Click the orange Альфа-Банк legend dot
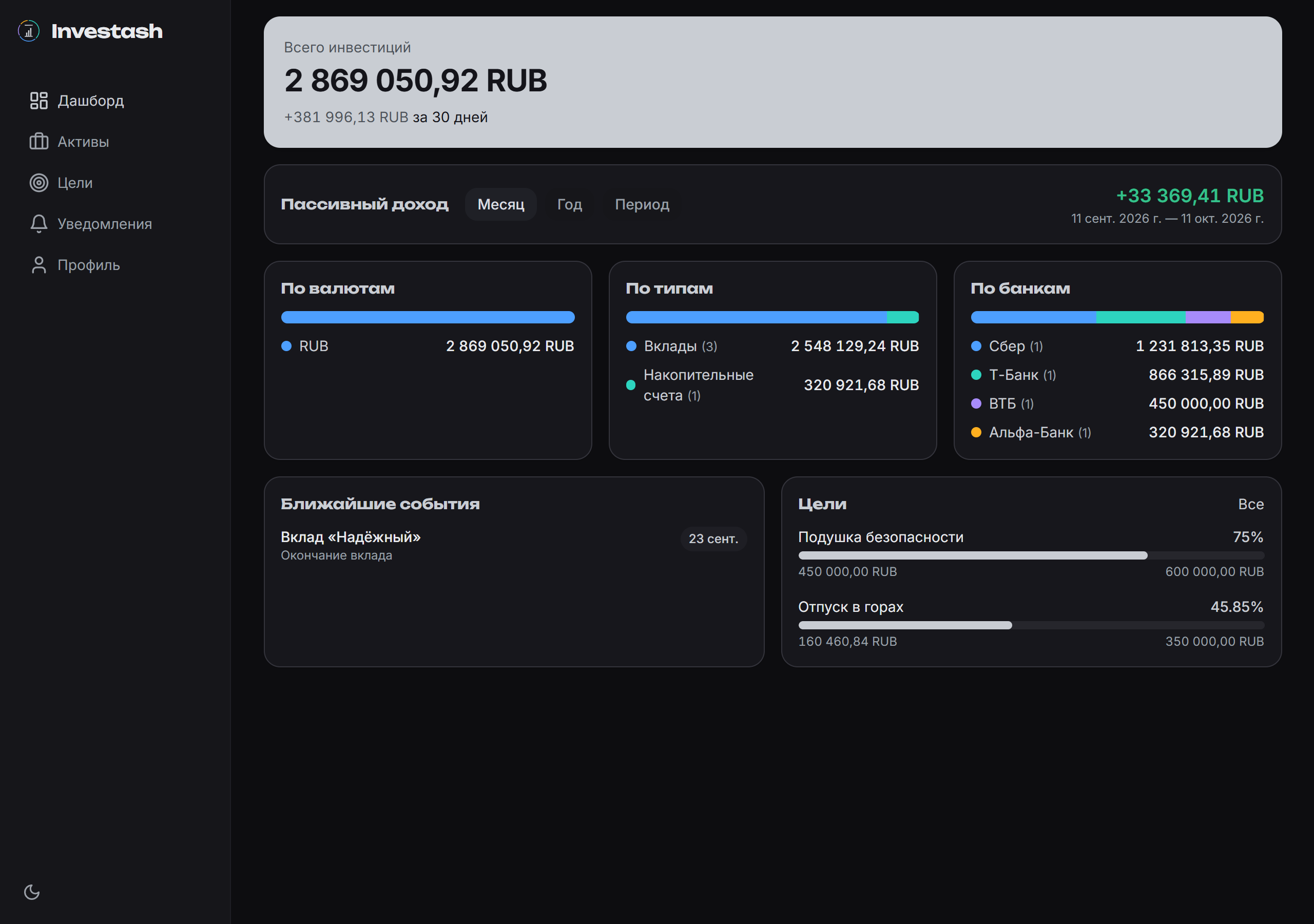 pyautogui.click(x=976, y=432)
